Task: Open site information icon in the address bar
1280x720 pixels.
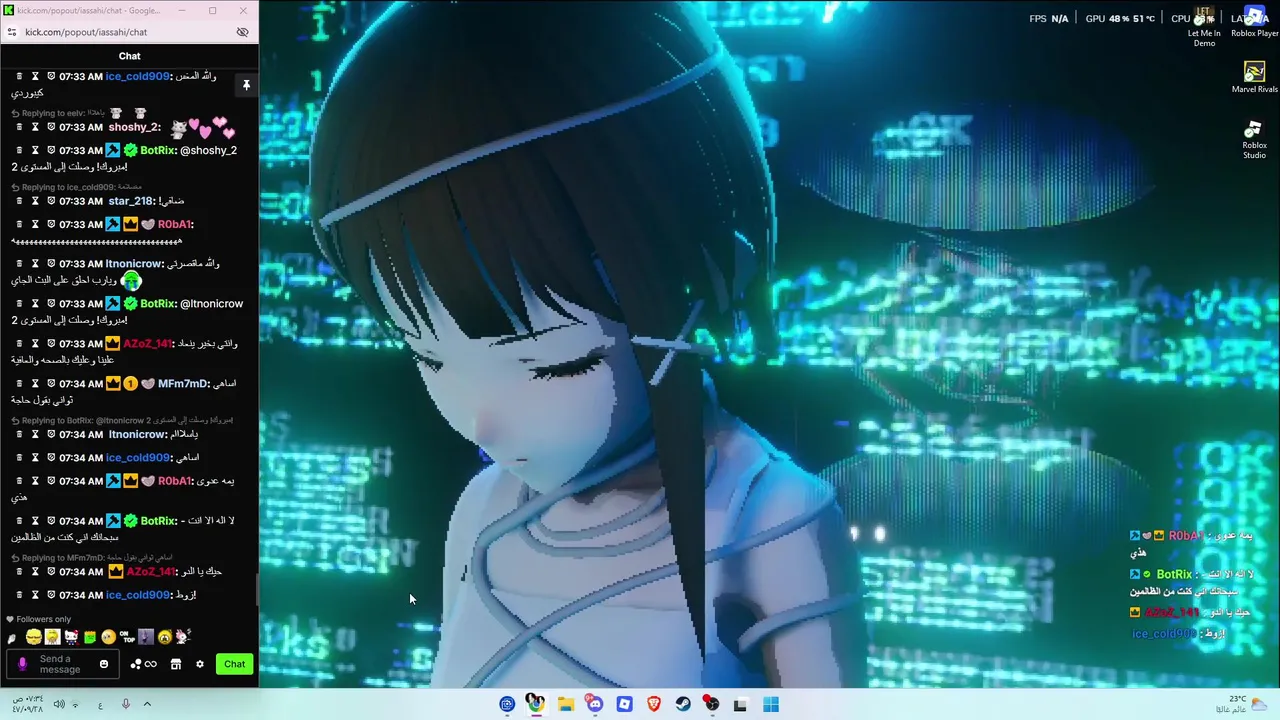Action: click(11, 32)
